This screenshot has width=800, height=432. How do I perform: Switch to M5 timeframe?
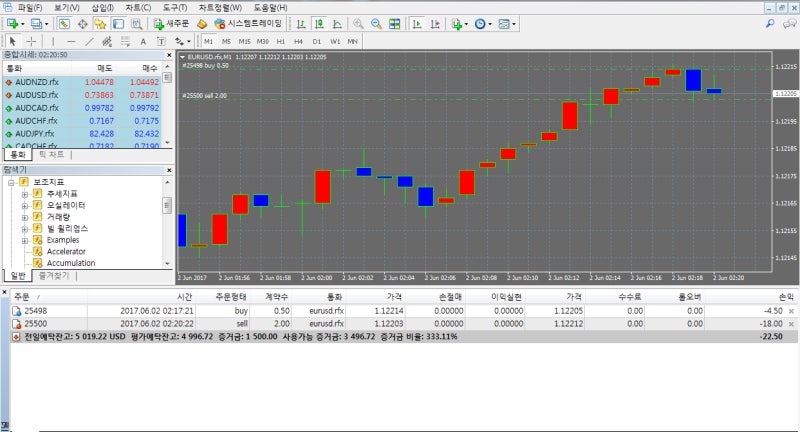(x=226, y=41)
